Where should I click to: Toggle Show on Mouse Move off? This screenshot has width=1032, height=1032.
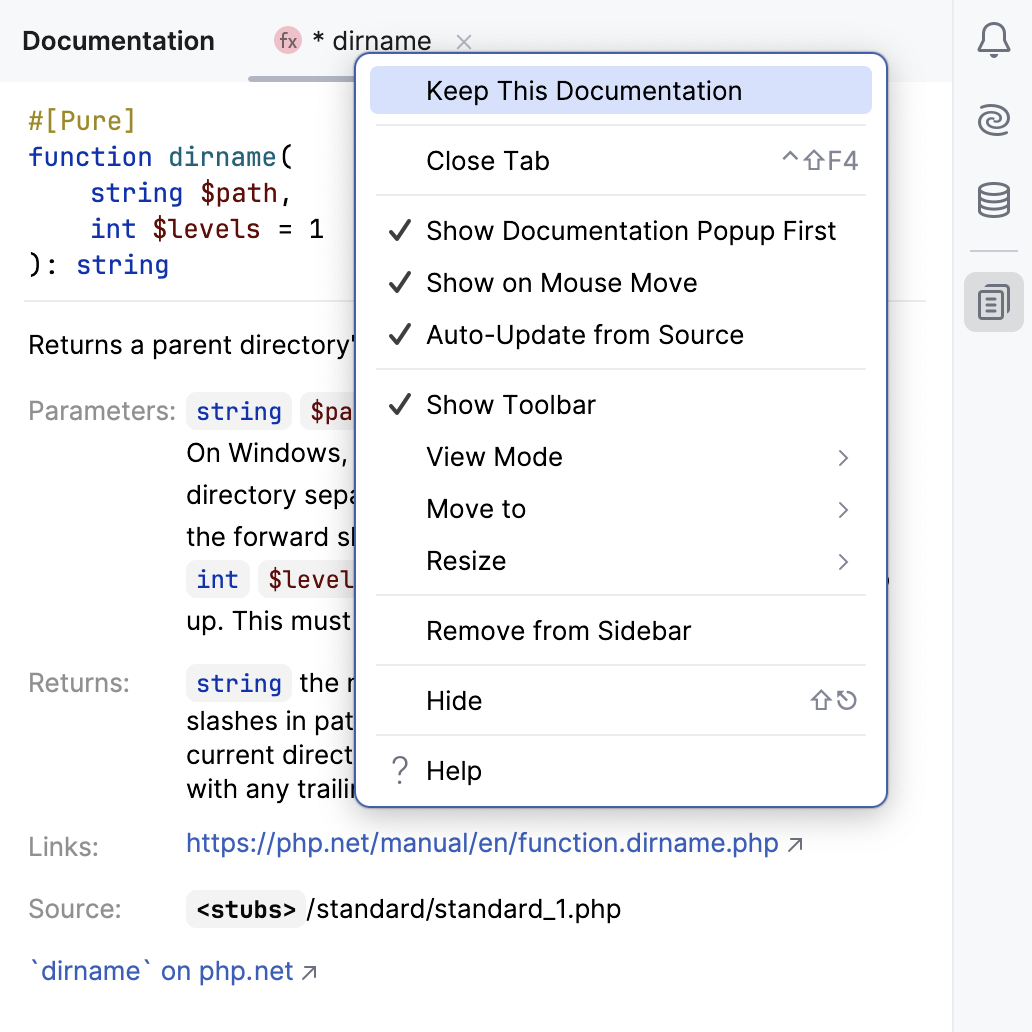pos(561,282)
